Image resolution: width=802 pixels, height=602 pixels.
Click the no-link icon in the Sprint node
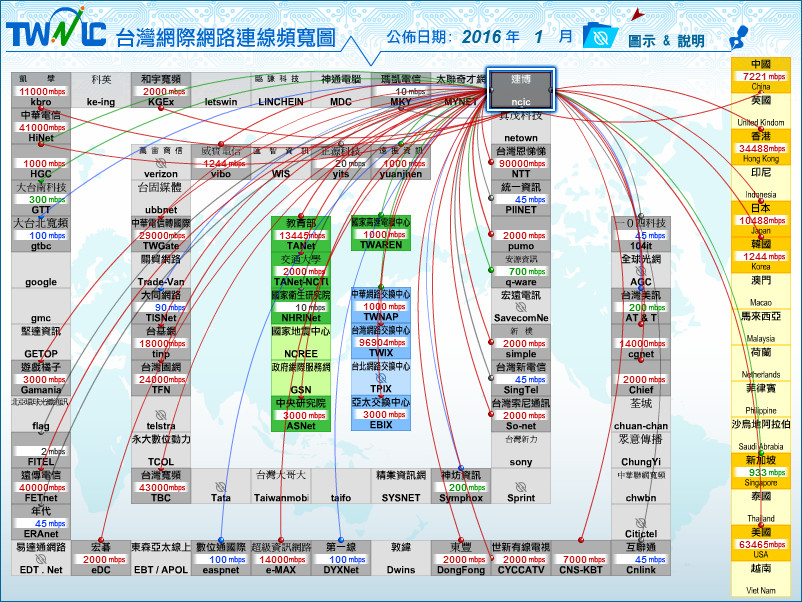pos(520,485)
